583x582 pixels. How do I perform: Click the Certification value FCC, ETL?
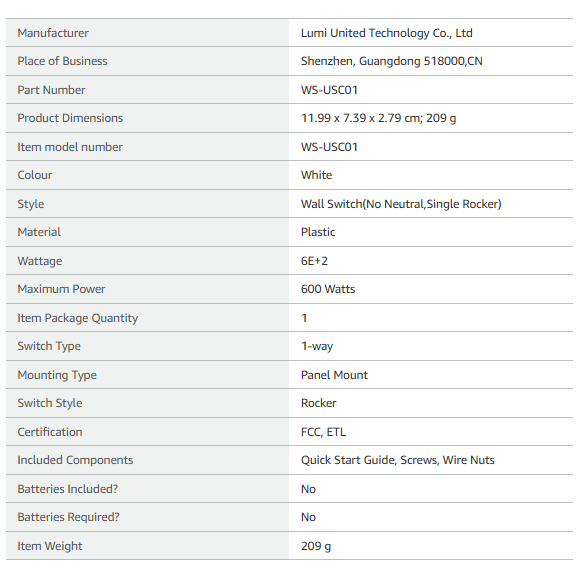(323, 432)
